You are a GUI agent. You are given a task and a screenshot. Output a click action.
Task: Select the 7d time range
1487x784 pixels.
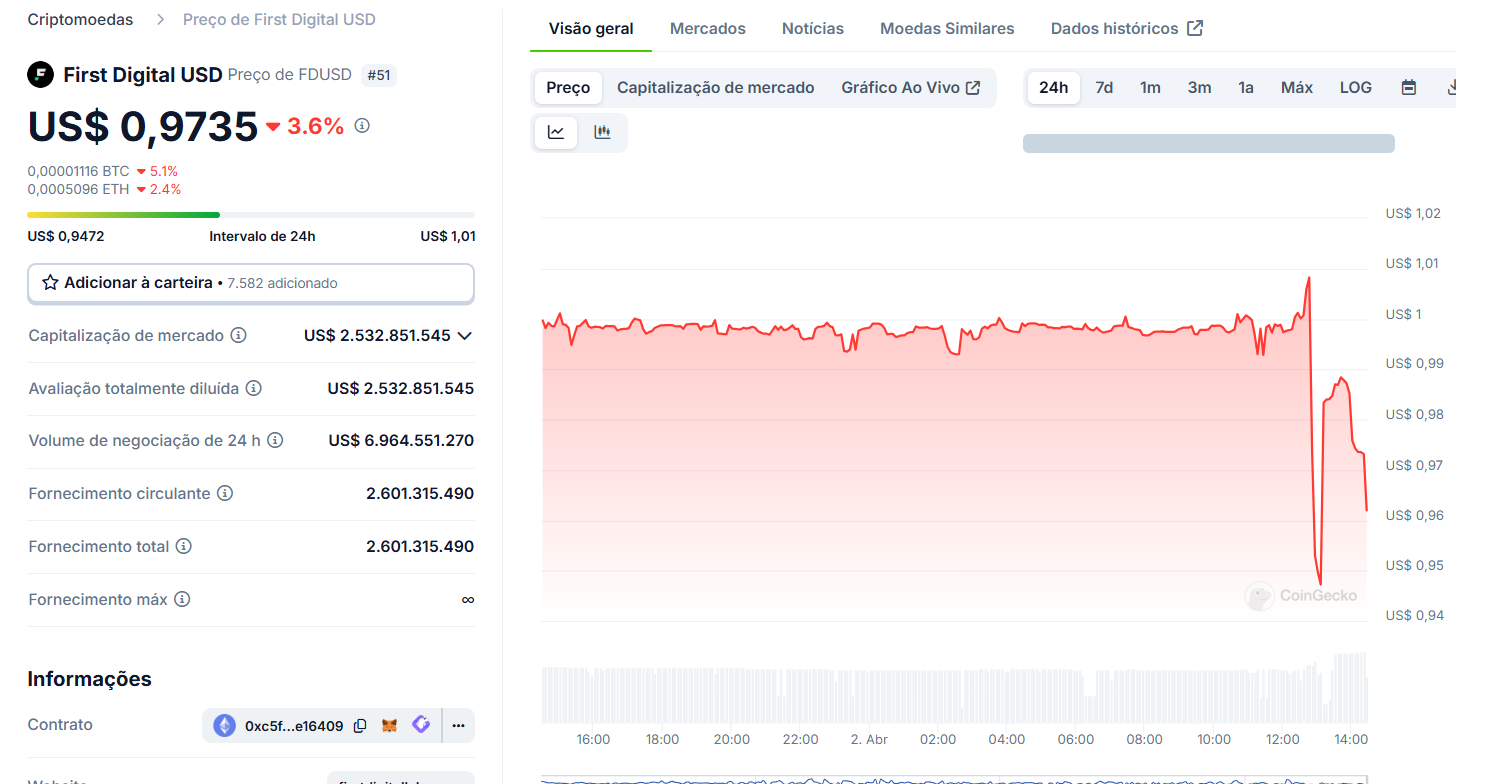point(1104,88)
